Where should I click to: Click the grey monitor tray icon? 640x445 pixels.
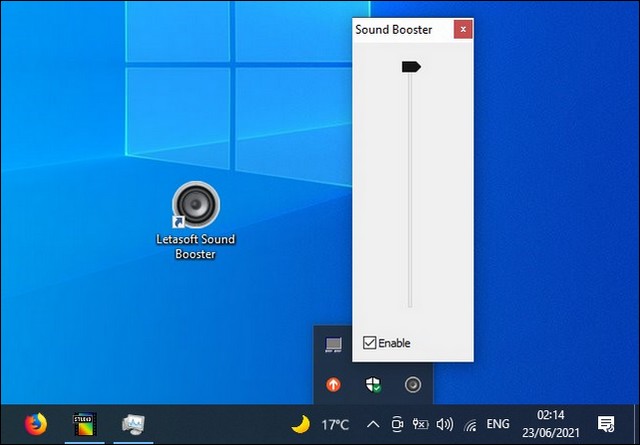[x=333, y=345]
